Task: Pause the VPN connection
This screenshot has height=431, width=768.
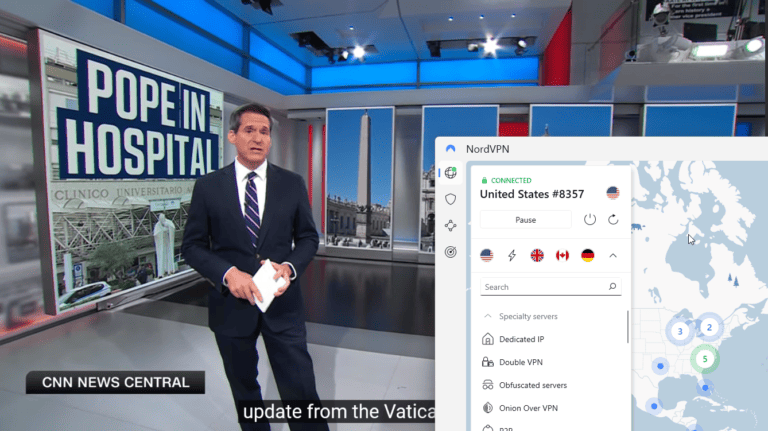Action: tap(526, 219)
